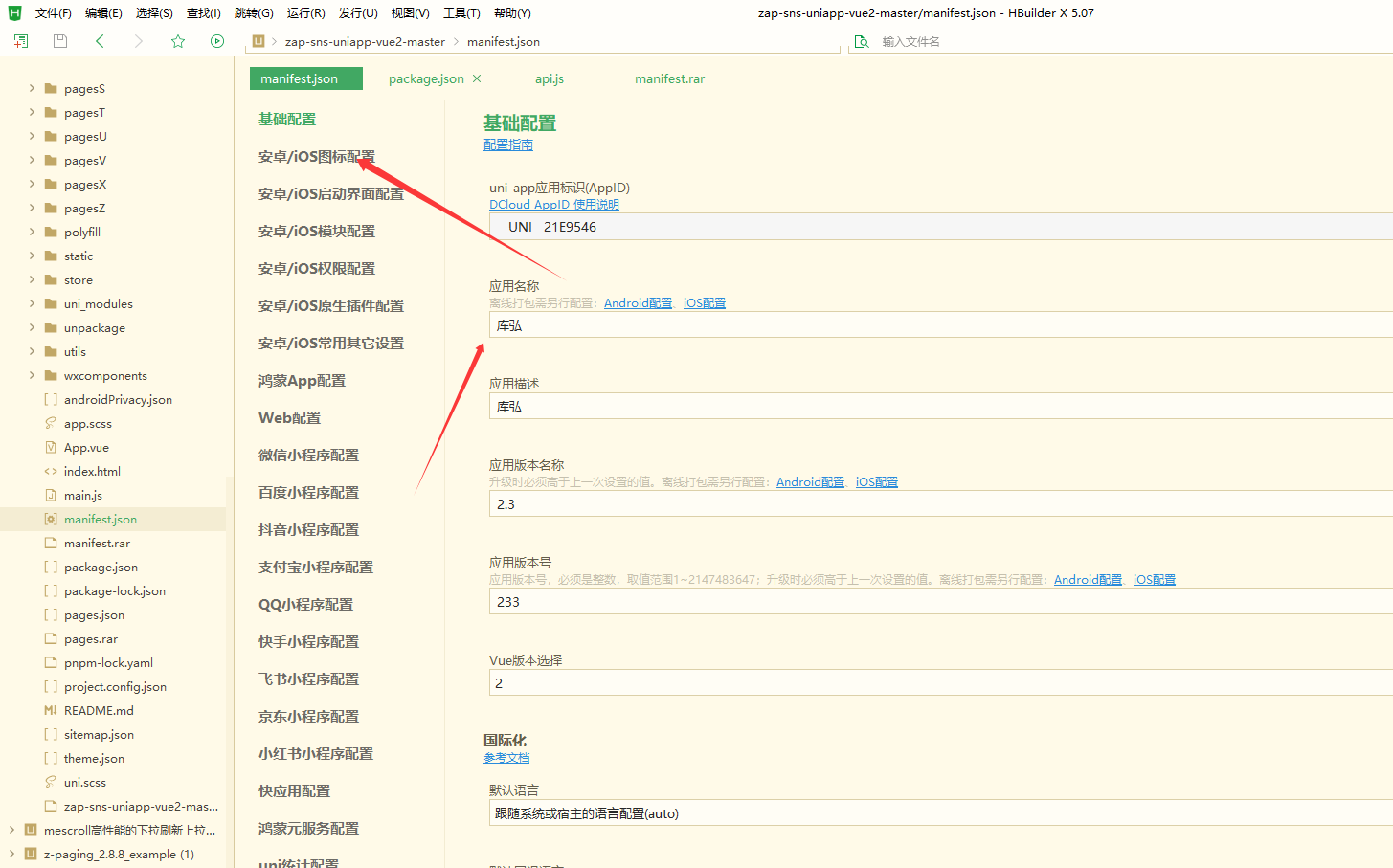
Task: Click the 应用版本号 field showing 233
Action: click(940, 601)
